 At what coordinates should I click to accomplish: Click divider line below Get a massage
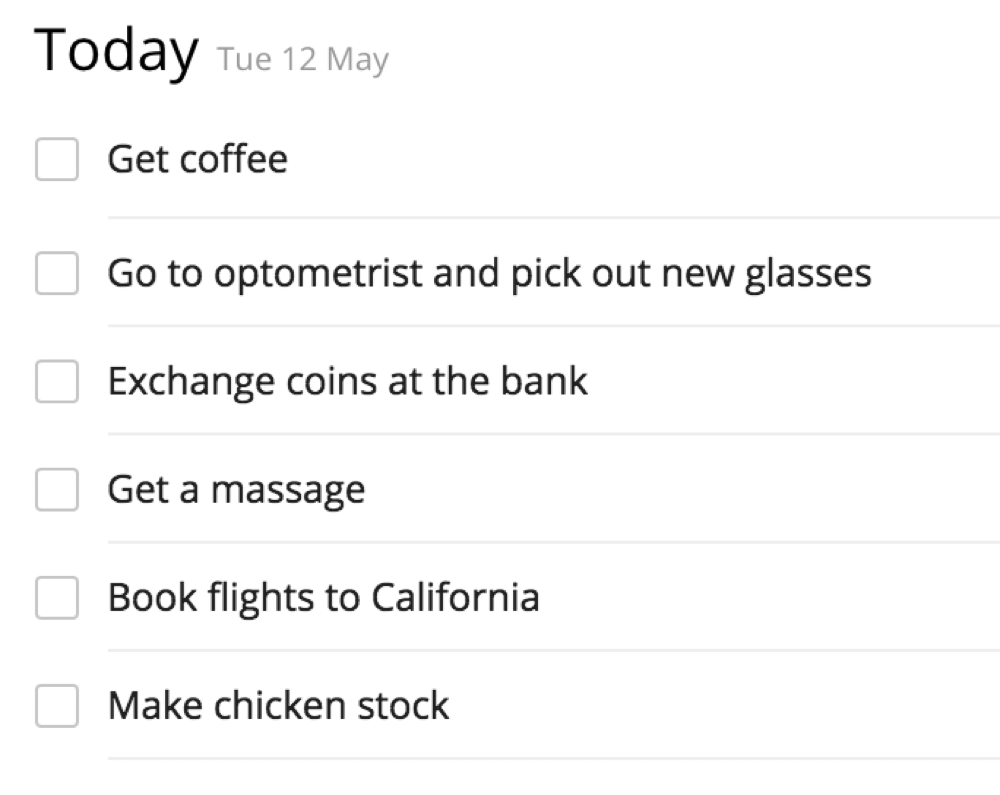pos(554,542)
